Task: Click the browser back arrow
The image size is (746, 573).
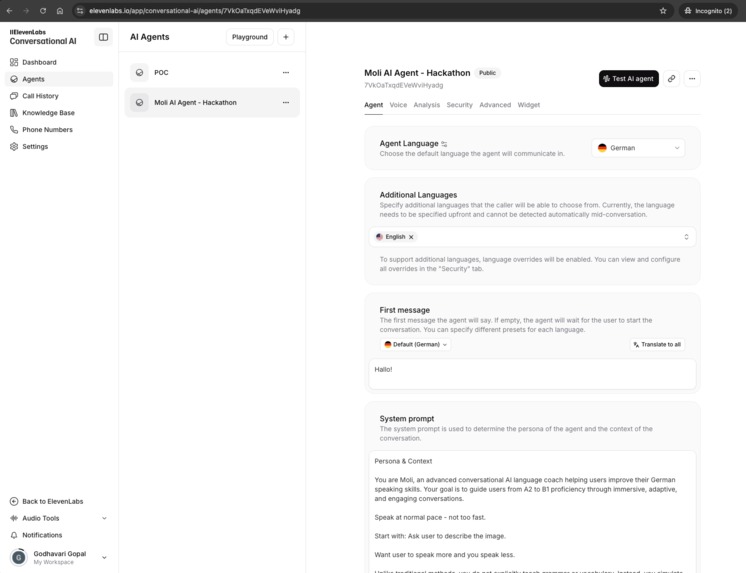Action: tap(10, 10)
